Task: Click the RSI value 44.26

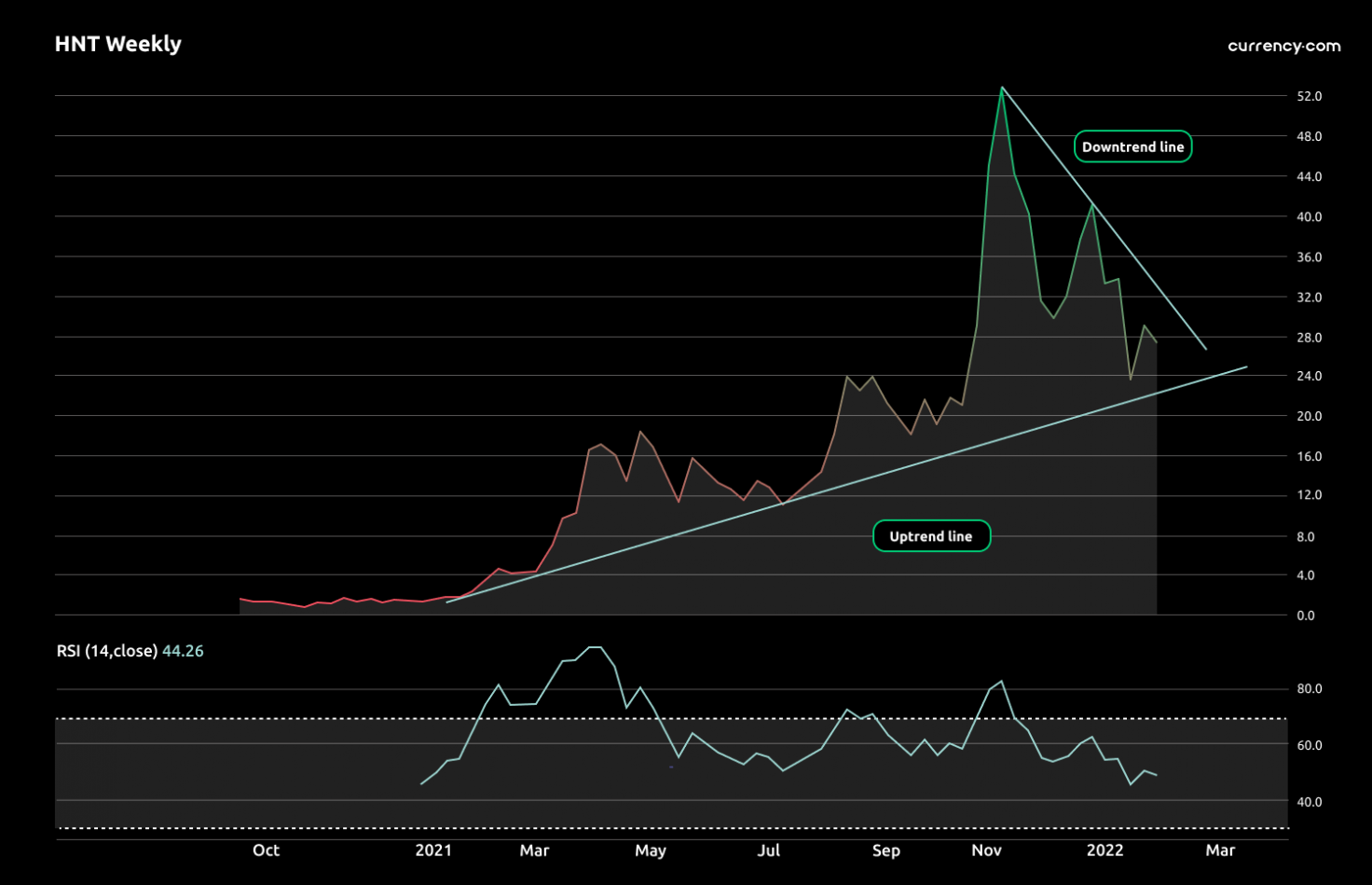Action: (x=183, y=651)
